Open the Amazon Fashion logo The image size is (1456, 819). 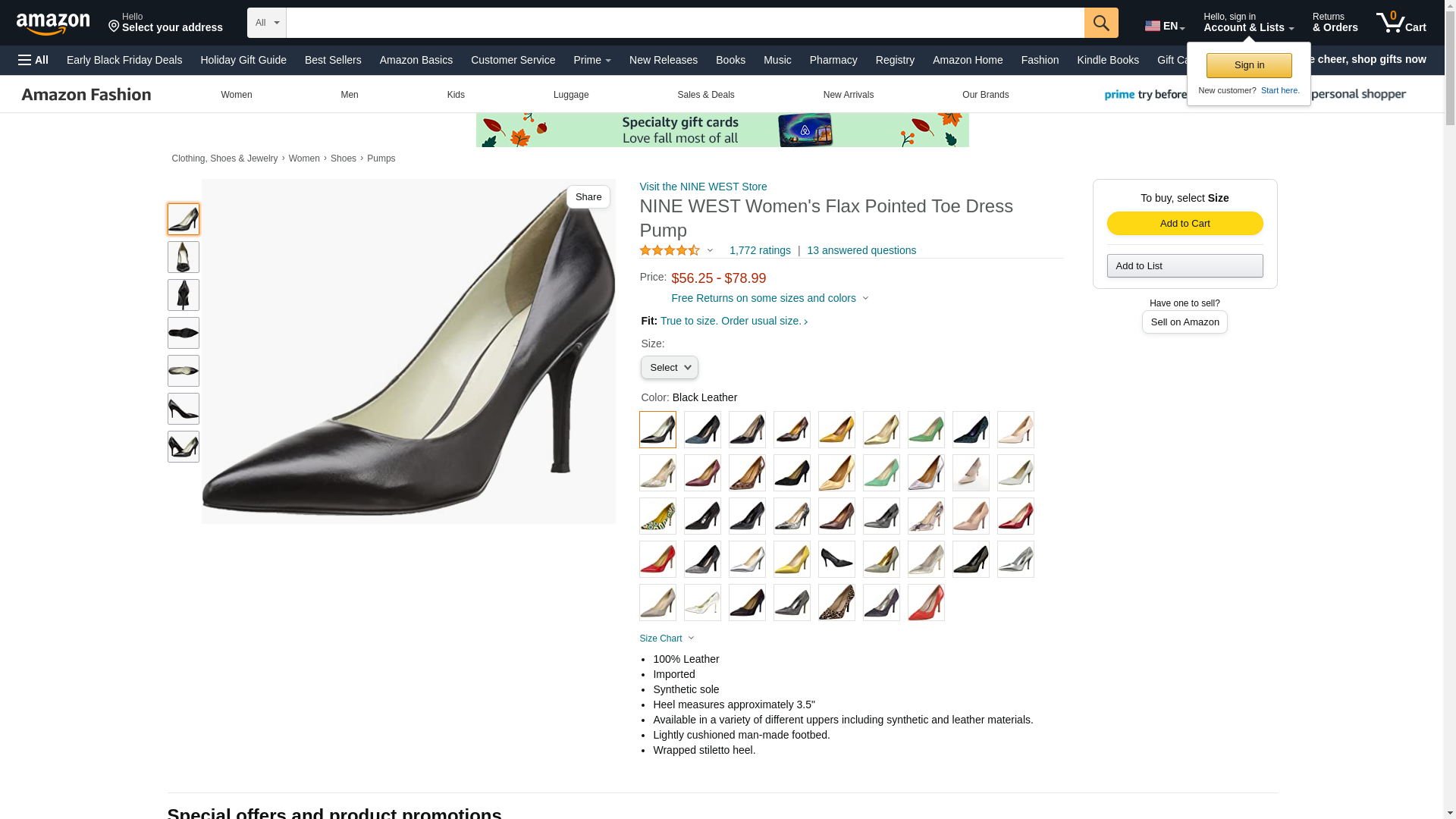point(86,95)
